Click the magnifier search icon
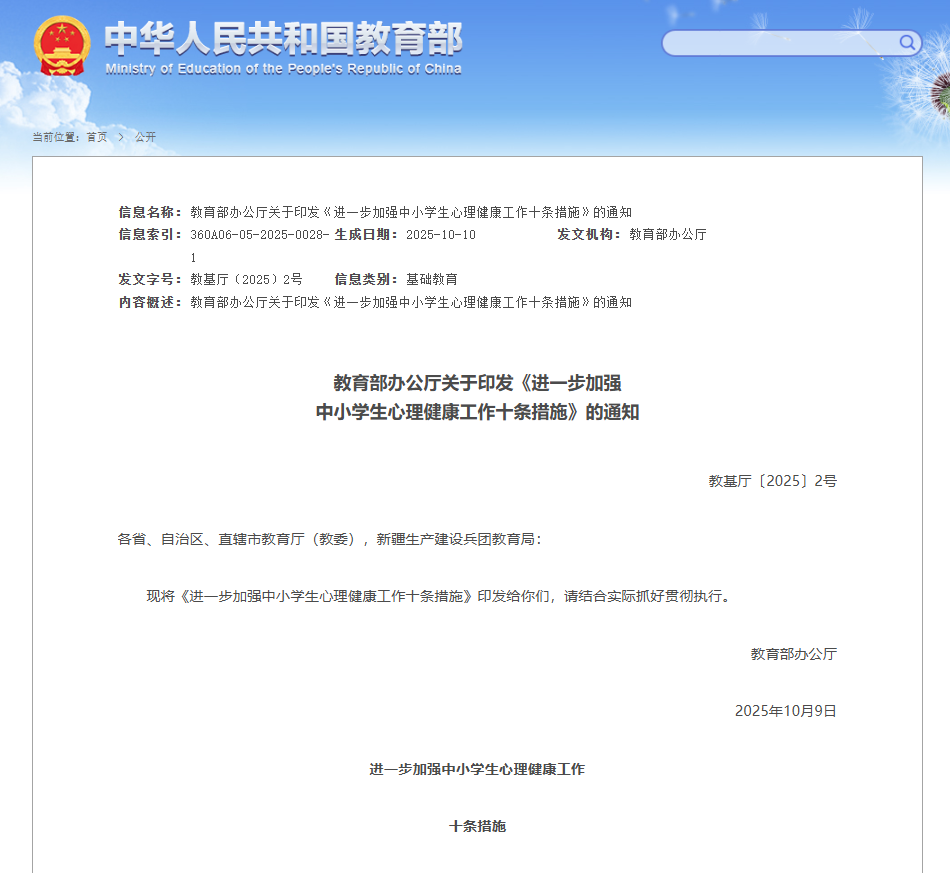Viewport: 950px width, 873px height. tap(907, 42)
